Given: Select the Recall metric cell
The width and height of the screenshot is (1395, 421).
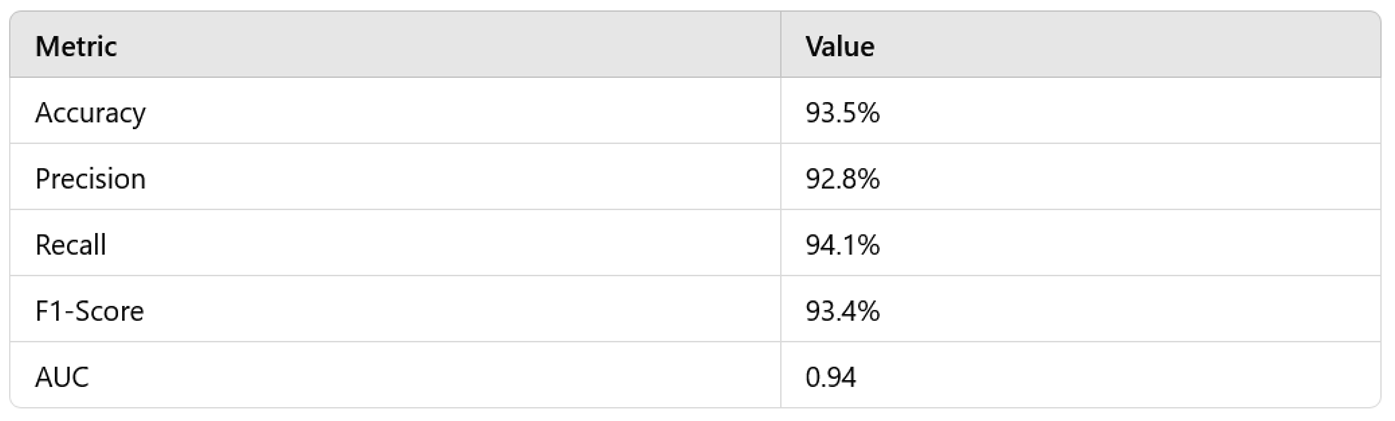Looking at the screenshot, I should tap(70, 245).
